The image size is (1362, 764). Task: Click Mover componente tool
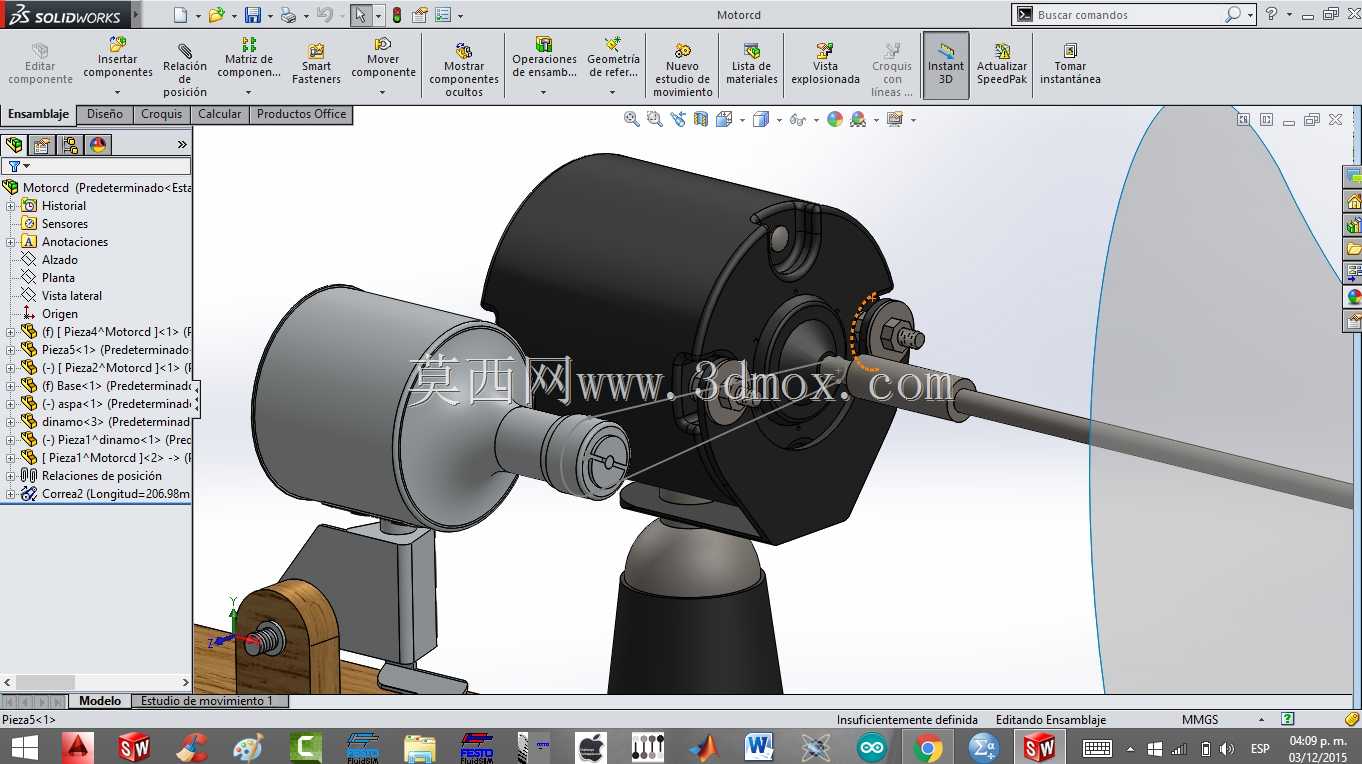383,58
